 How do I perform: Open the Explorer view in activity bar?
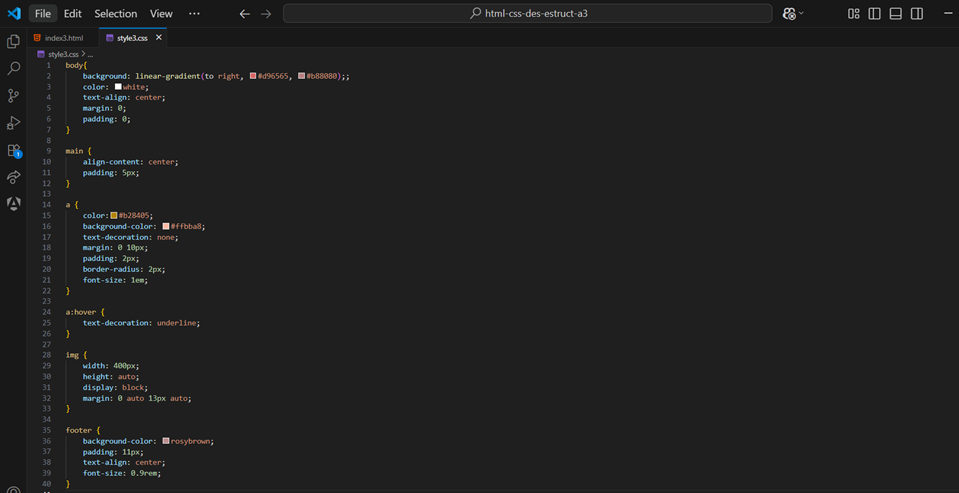[13, 42]
